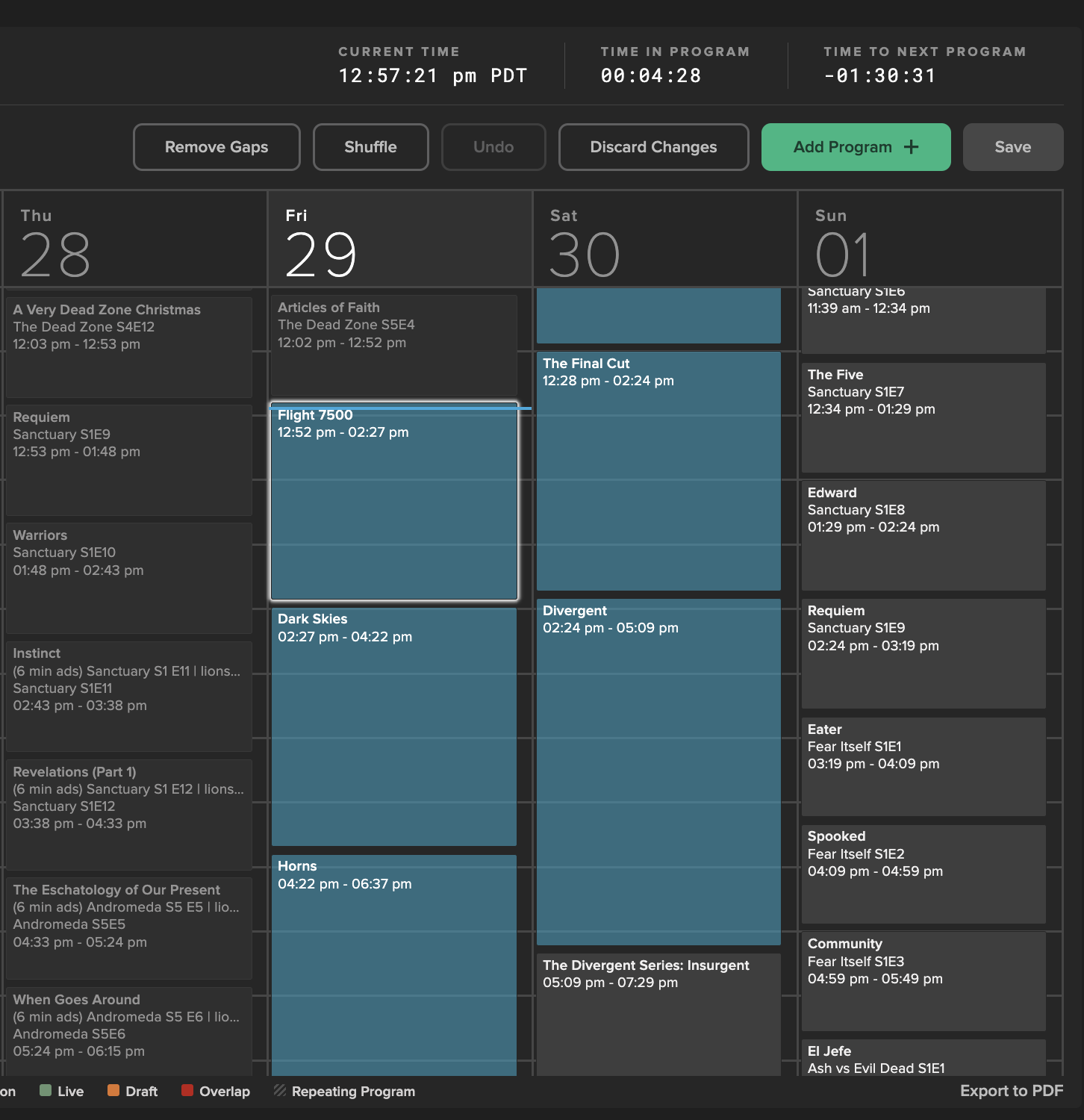This screenshot has width=1084, height=1120.
Task: Click Remove Gaps
Action: pyautogui.click(x=216, y=147)
